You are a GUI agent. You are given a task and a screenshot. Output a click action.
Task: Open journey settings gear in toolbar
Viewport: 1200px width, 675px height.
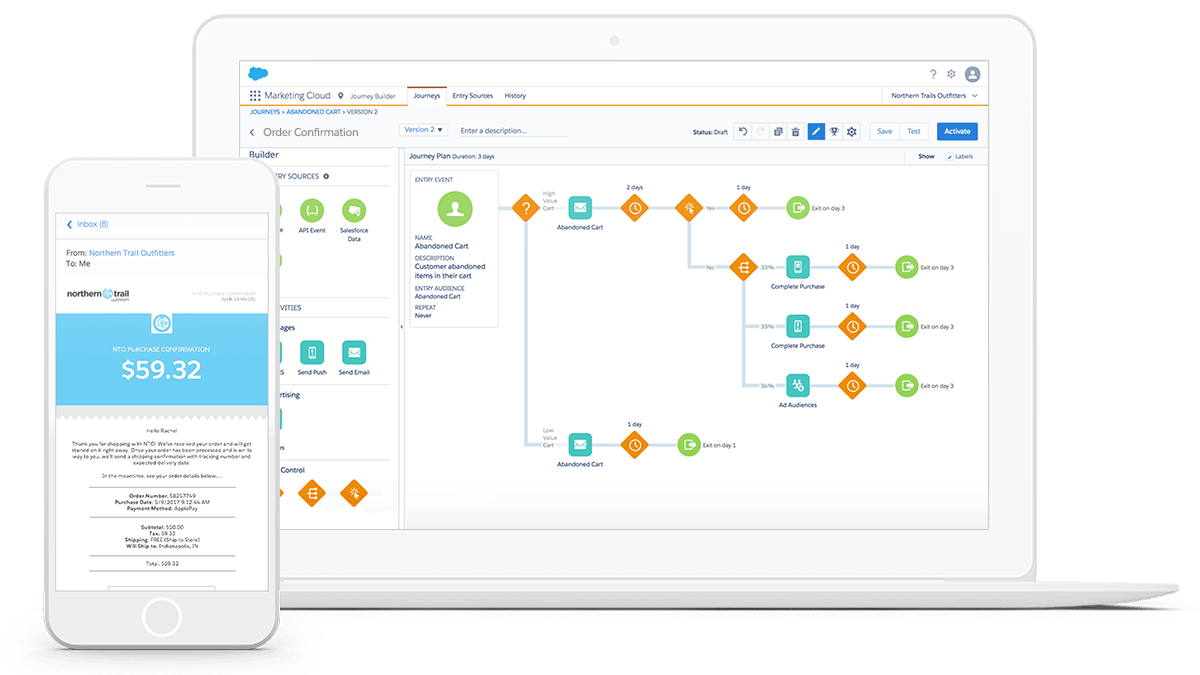click(x=852, y=131)
